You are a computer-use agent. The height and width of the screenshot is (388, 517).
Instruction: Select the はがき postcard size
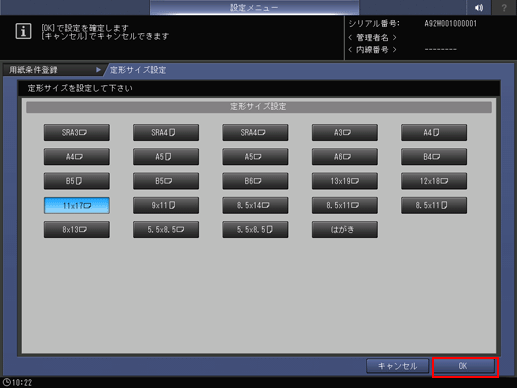[345, 229]
